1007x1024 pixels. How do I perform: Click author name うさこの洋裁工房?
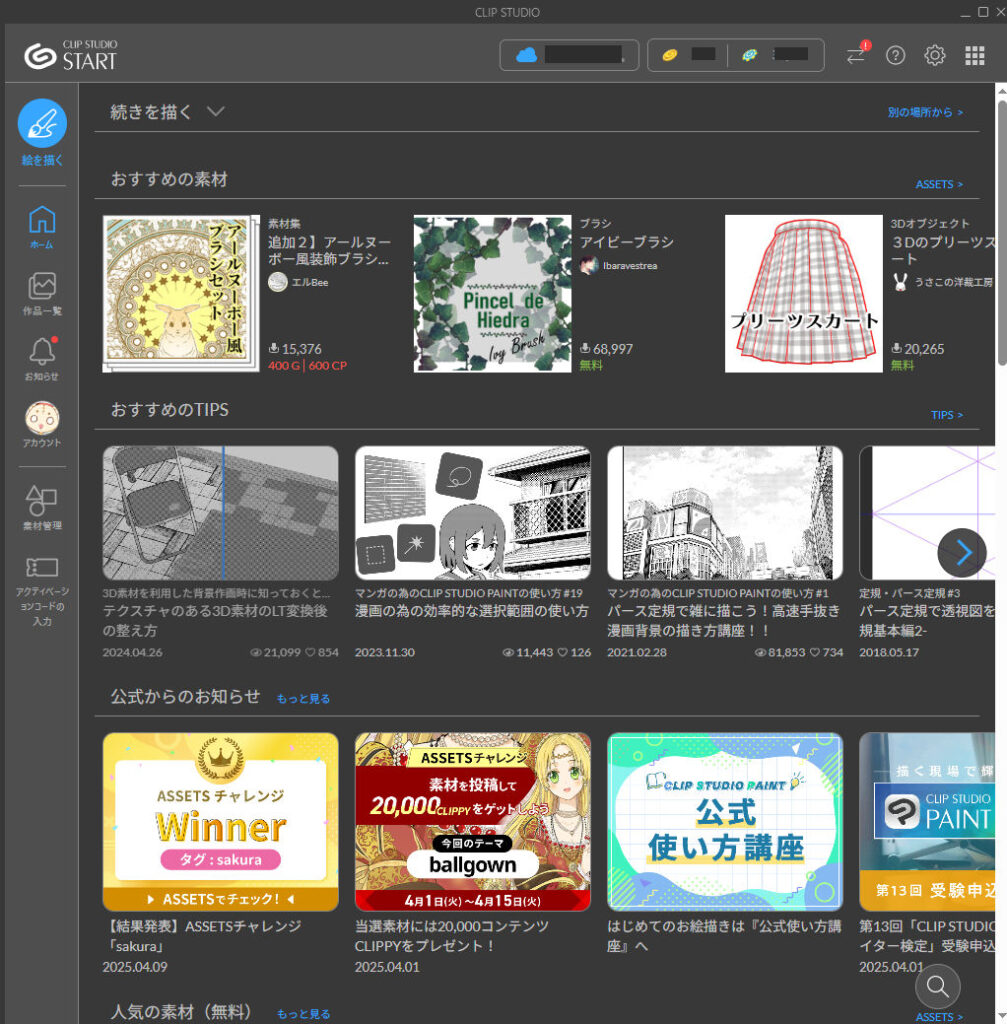953,282
